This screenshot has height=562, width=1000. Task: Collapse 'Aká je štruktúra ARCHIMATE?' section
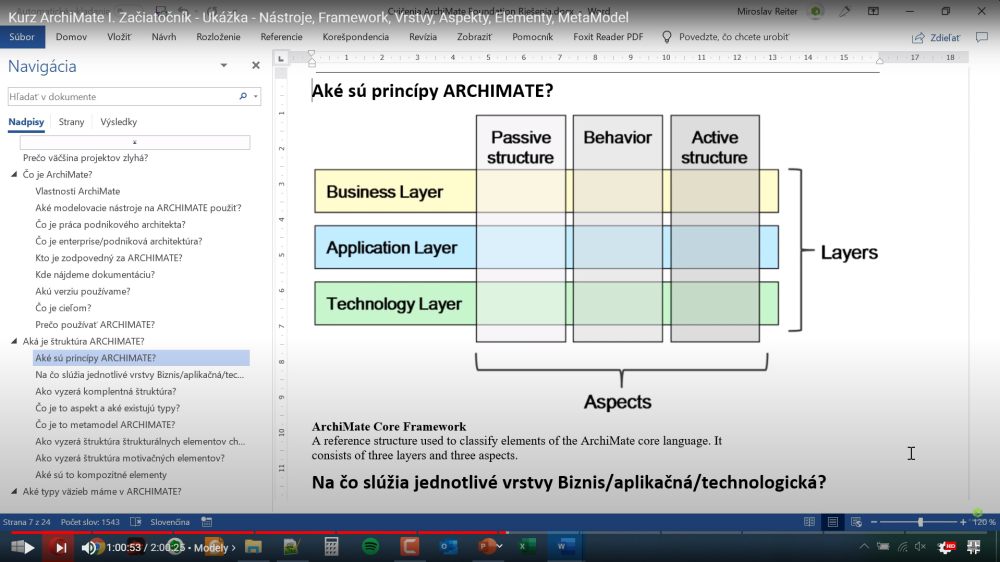pyautogui.click(x=14, y=342)
